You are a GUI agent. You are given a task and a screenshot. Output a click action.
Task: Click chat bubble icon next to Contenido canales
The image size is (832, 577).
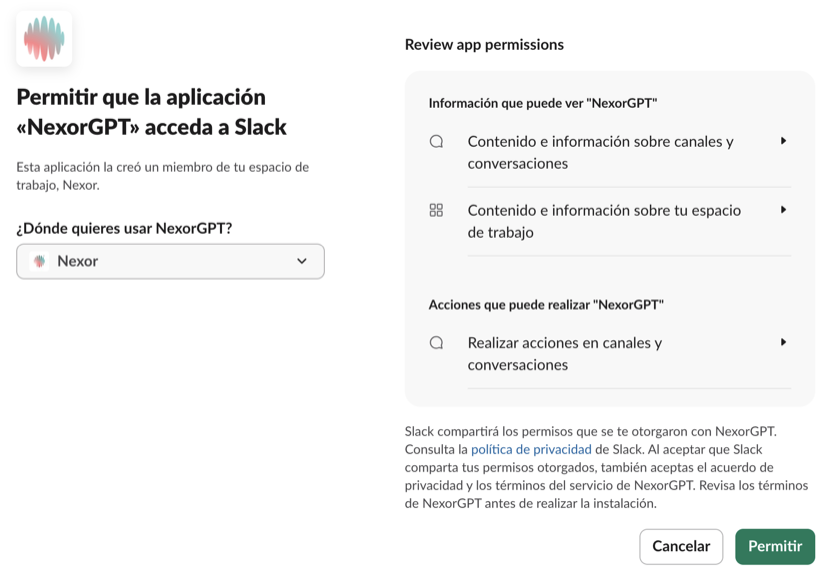click(x=436, y=141)
